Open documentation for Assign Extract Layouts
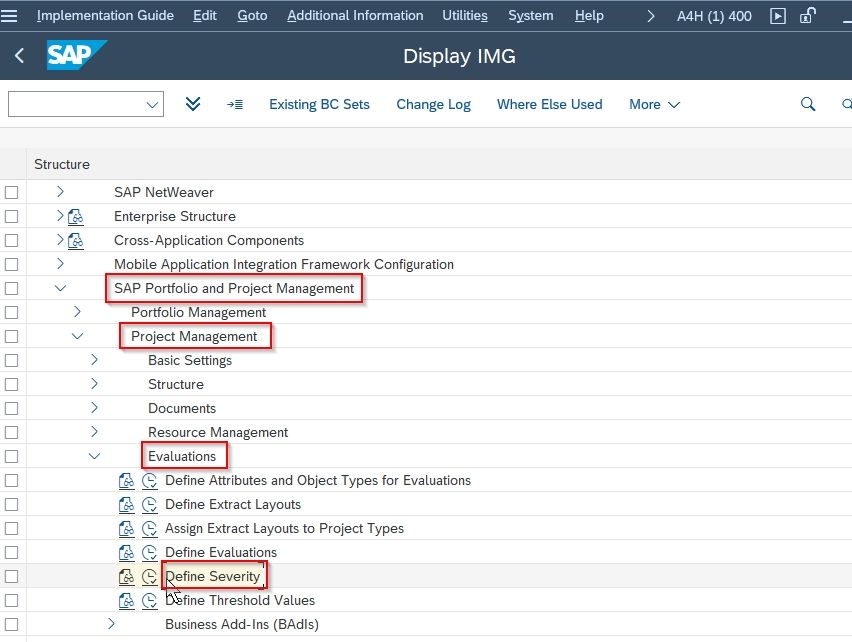 click(x=126, y=528)
